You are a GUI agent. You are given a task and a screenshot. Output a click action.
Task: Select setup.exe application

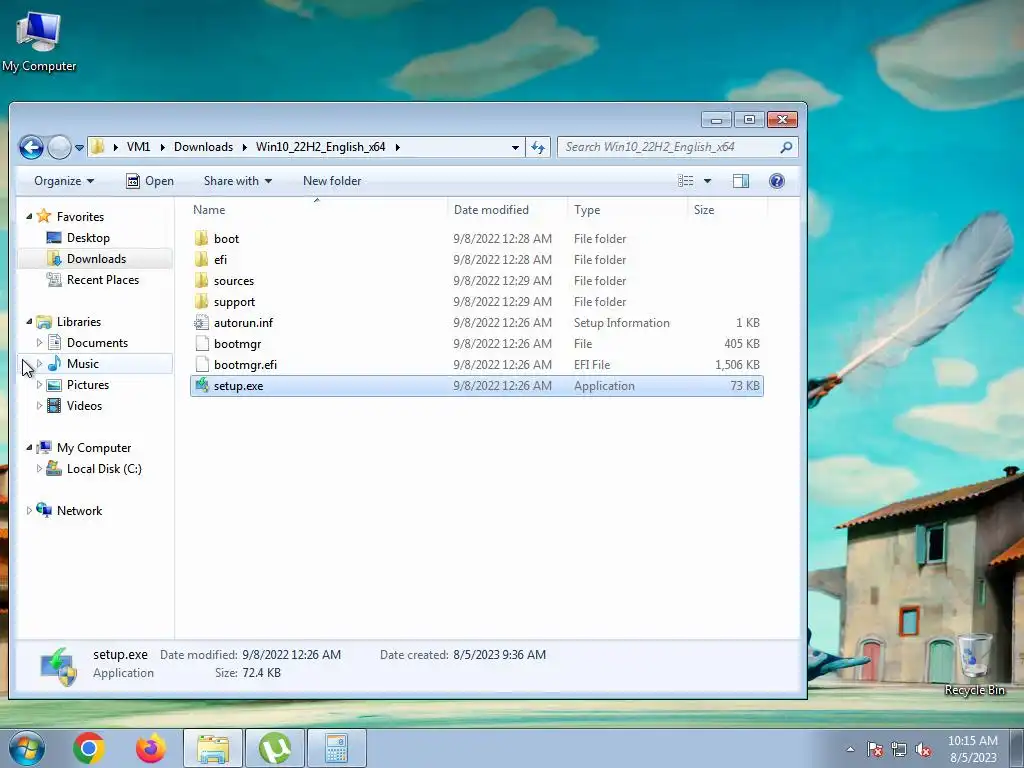pos(477,386)
